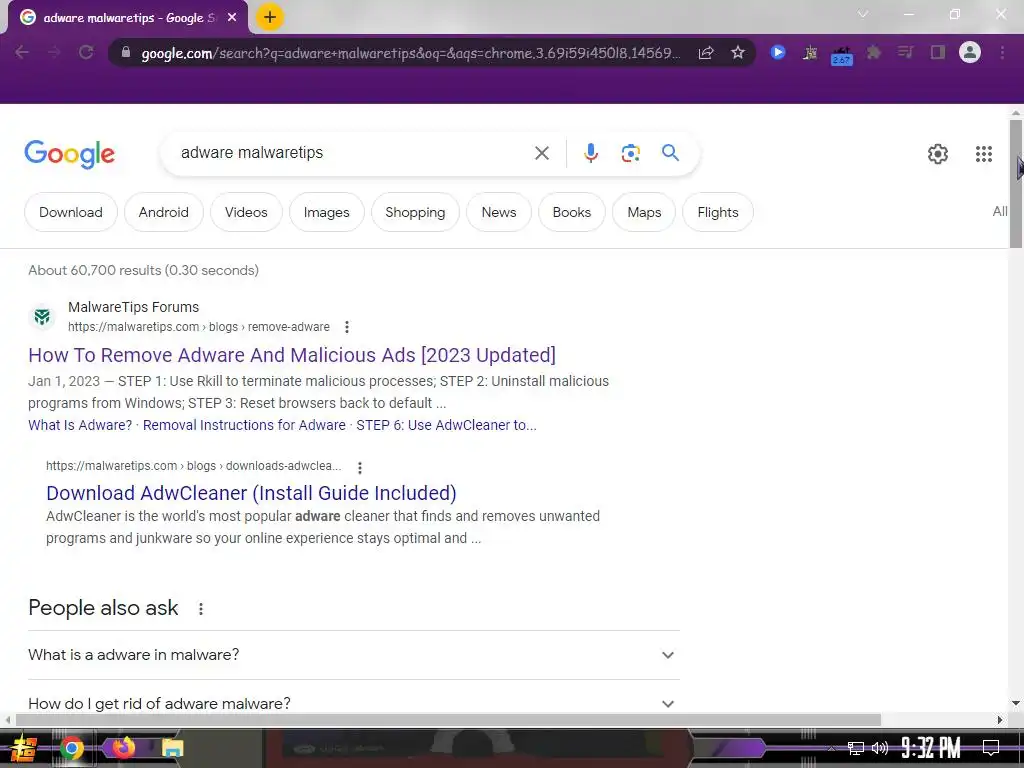1024x768 pixels.
Task: Open the Windows Start button
Action: pyautogui.click(x=22, y=748)
